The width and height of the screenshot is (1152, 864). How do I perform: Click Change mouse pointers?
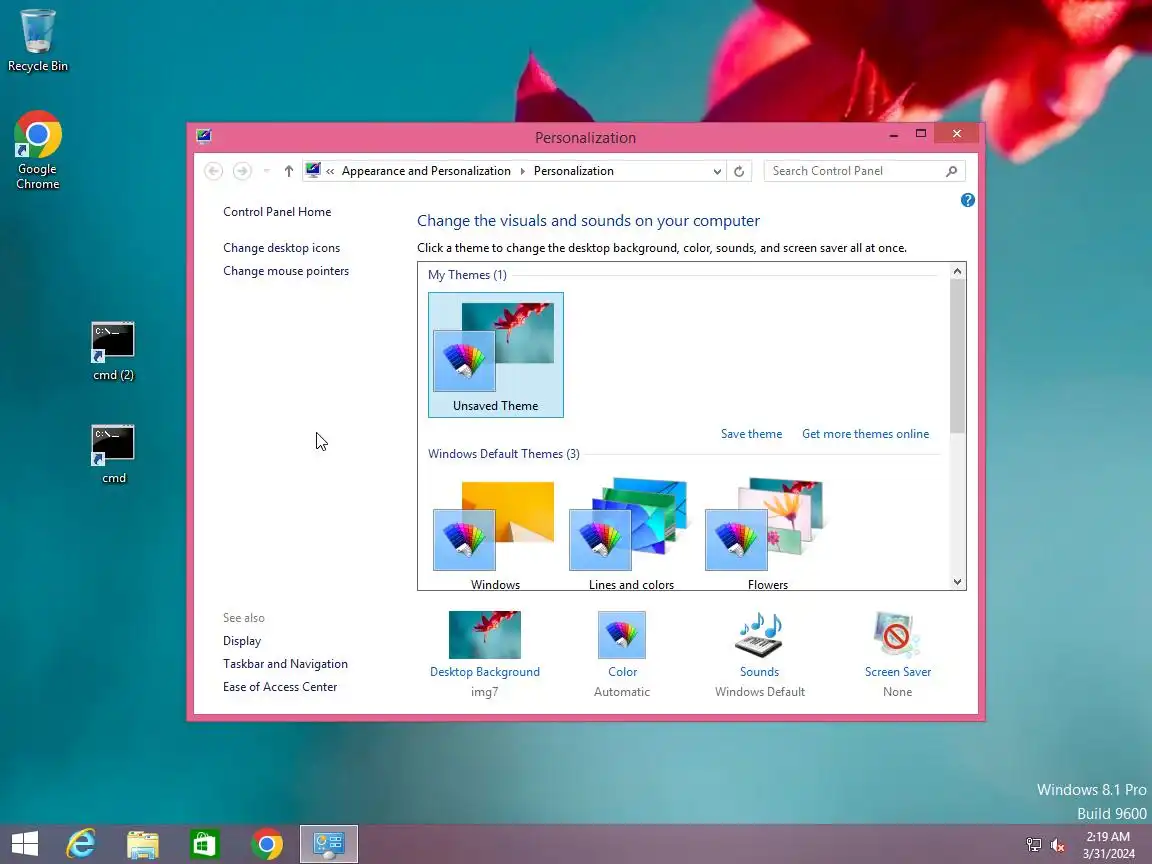286,270
